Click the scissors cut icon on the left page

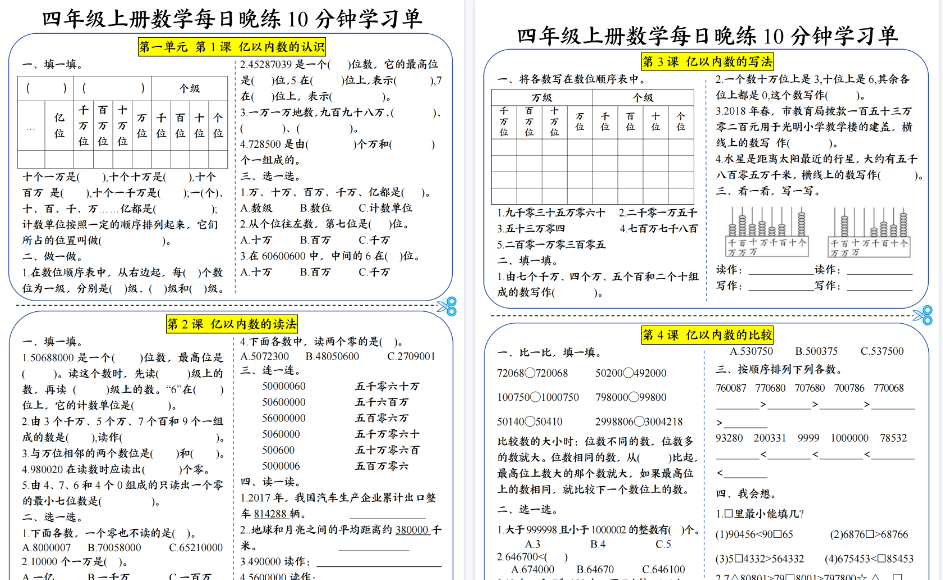tap(447, 305)
